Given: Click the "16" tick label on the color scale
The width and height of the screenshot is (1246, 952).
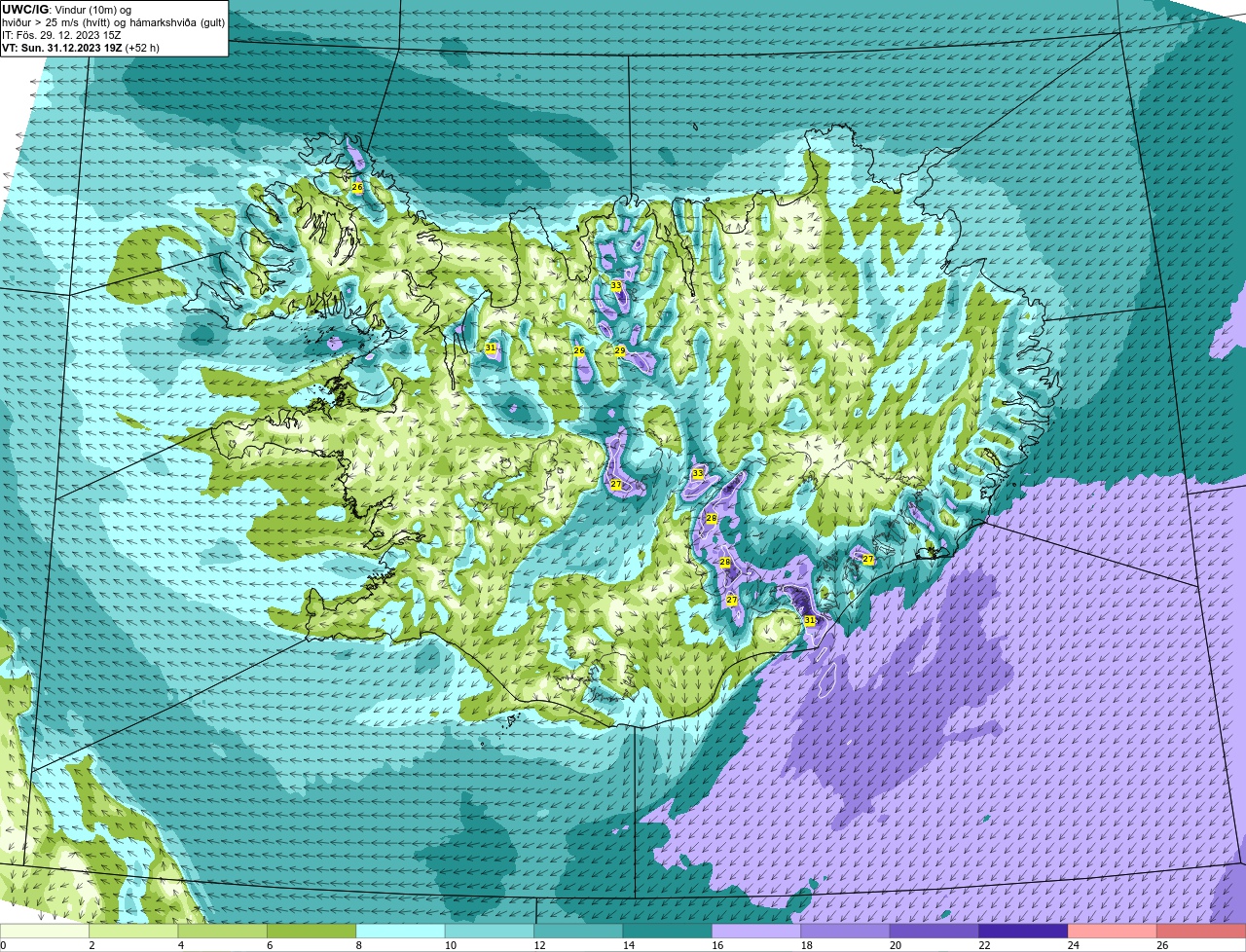Looking at the screenshot, I should click(716, 945).
